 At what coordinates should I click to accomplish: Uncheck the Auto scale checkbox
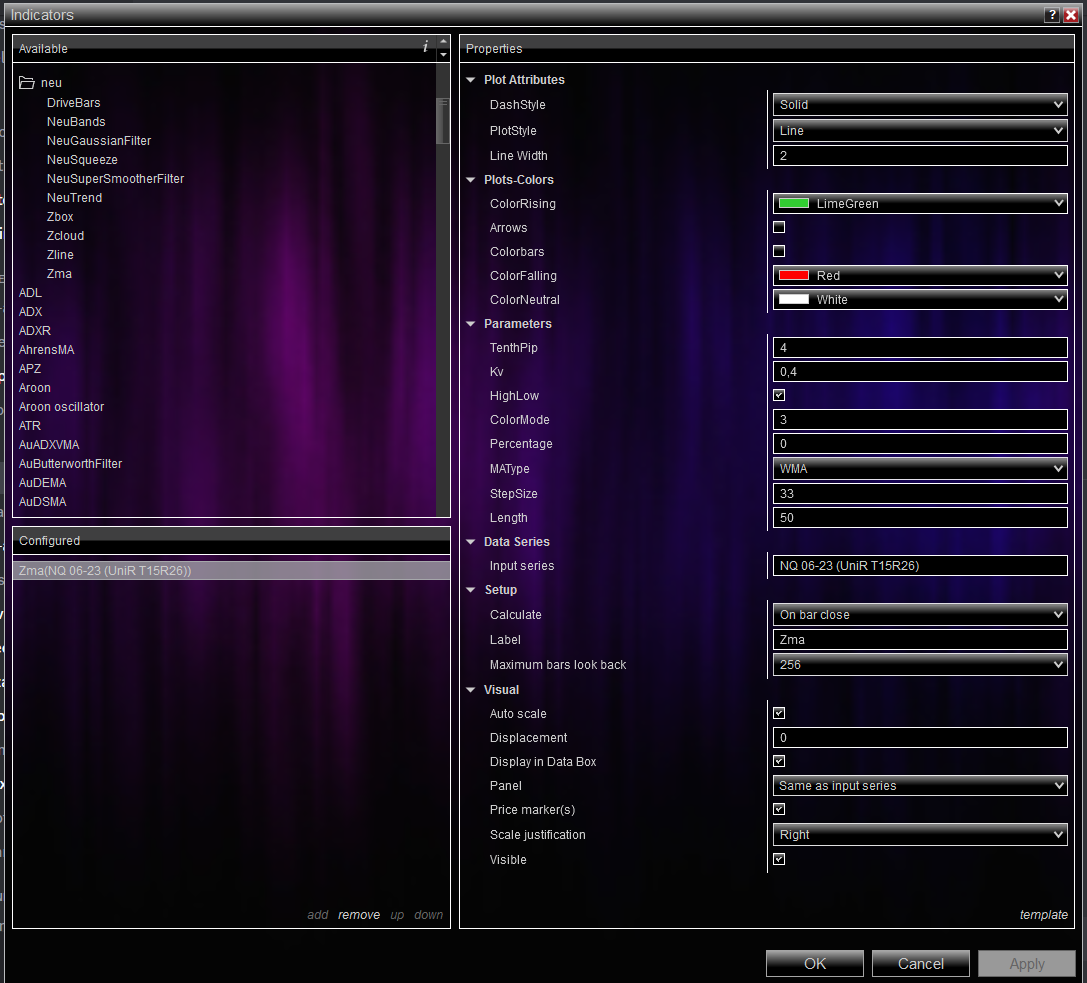(x=779, y=713)
